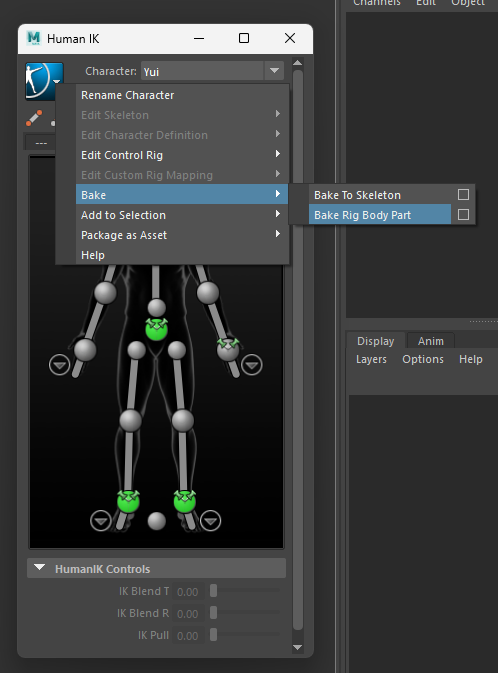This screenshot has width=498, height=673.
Task: Open the Layers menu in layer editor
Action: (371, 359)
